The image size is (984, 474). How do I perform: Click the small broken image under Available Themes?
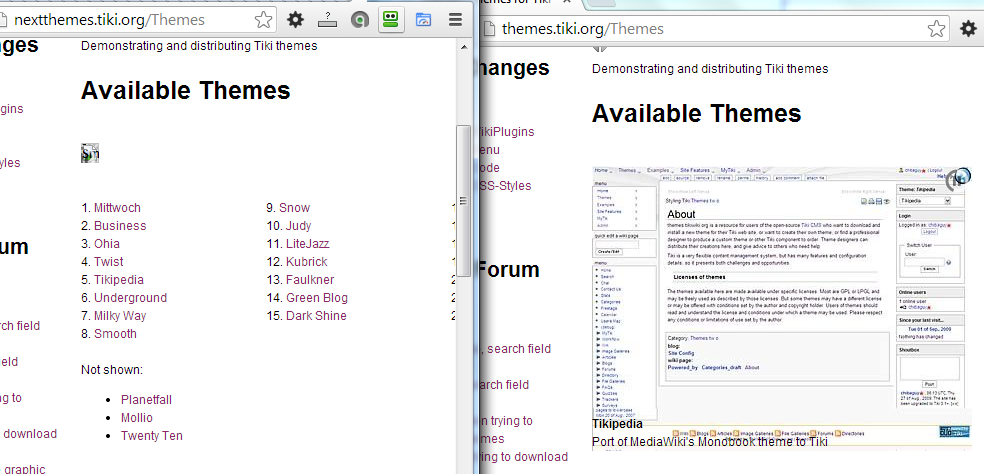pyautogui.click(x=90, y=153)
